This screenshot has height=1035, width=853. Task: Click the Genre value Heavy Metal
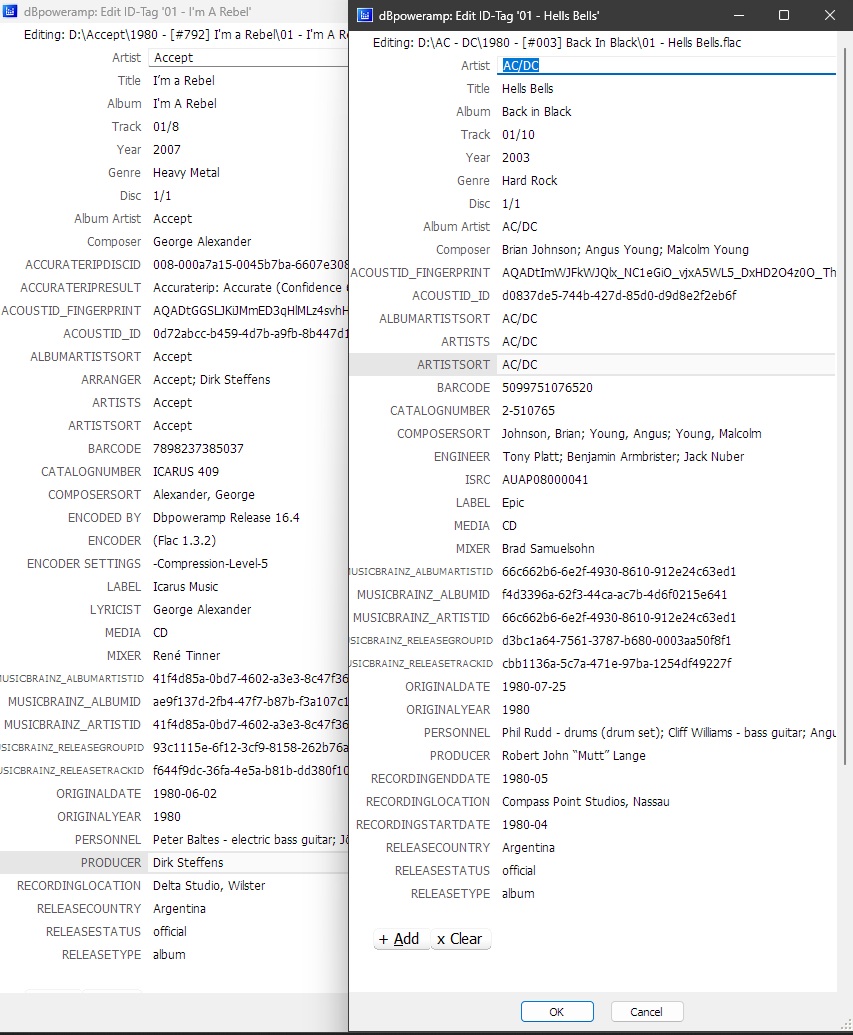(x=186, y=173)
